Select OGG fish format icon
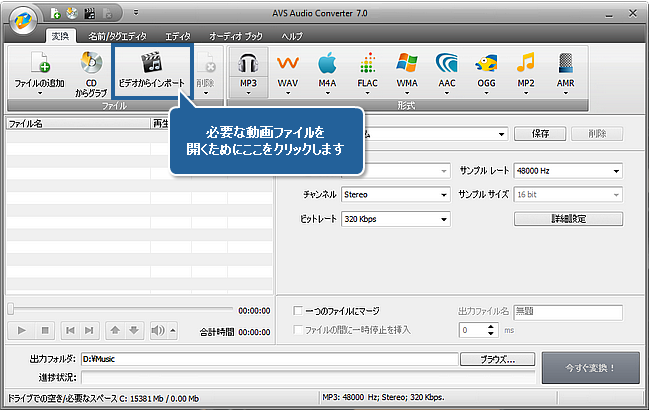 click(x=486, y=63)
